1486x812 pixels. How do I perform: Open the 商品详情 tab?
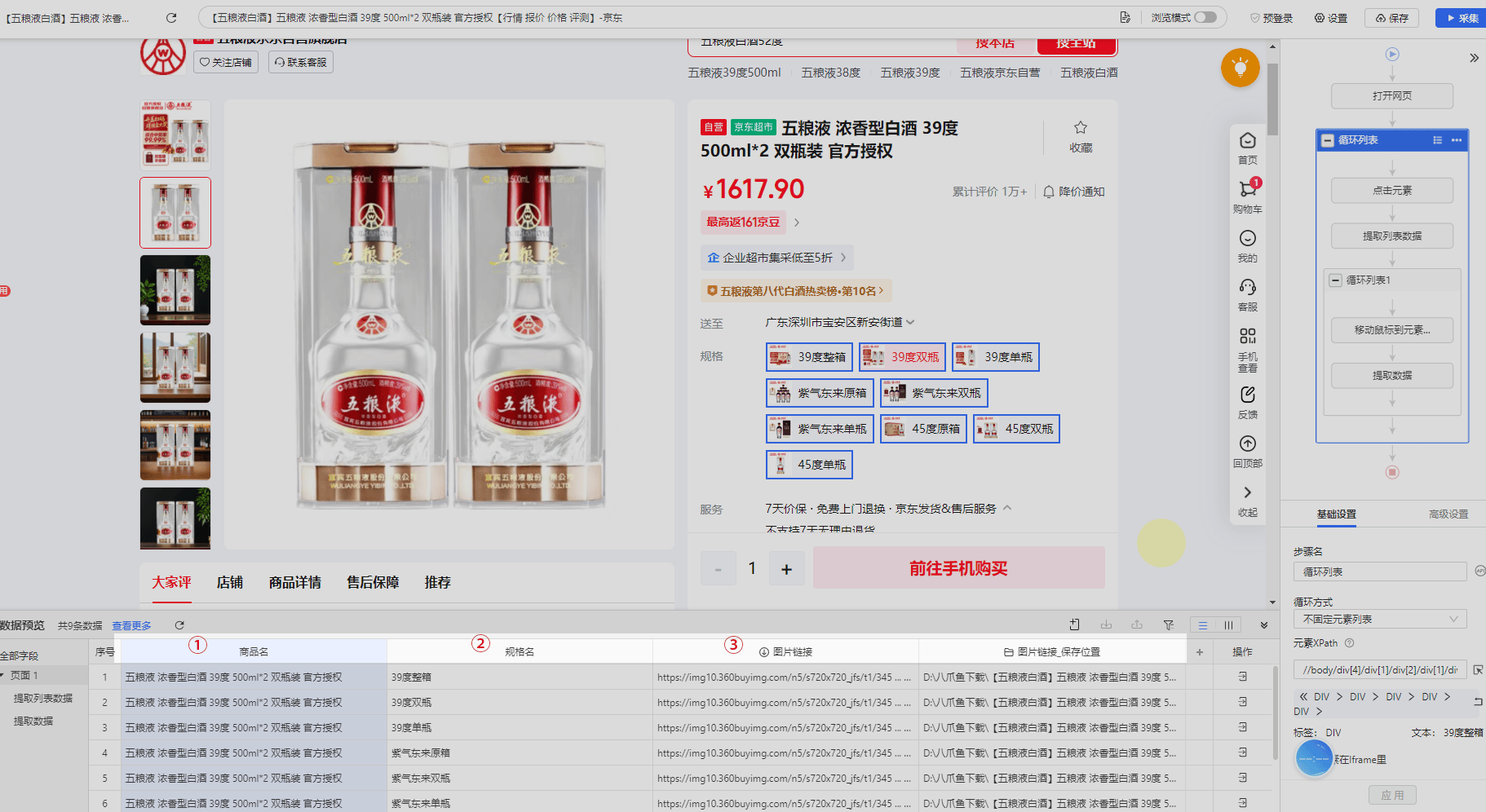pyautogui.click(x=294, y=582)
